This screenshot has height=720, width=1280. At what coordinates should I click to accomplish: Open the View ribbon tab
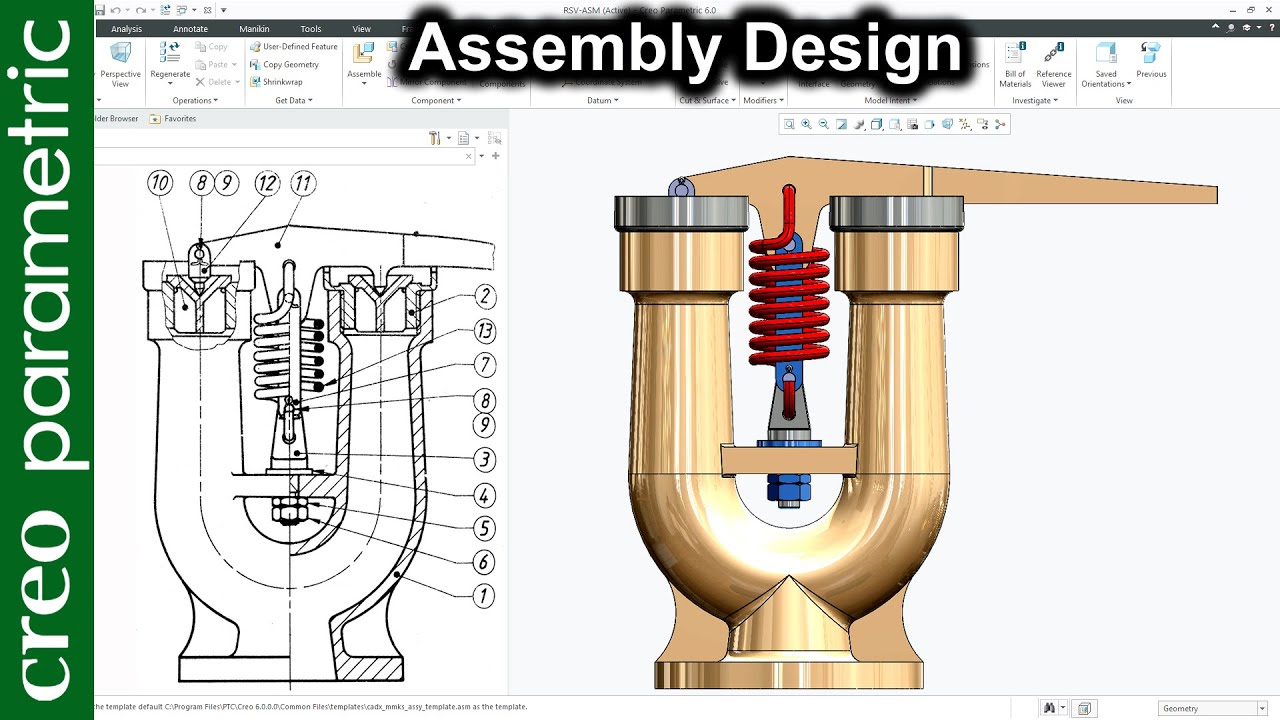[x=362, y=29]
